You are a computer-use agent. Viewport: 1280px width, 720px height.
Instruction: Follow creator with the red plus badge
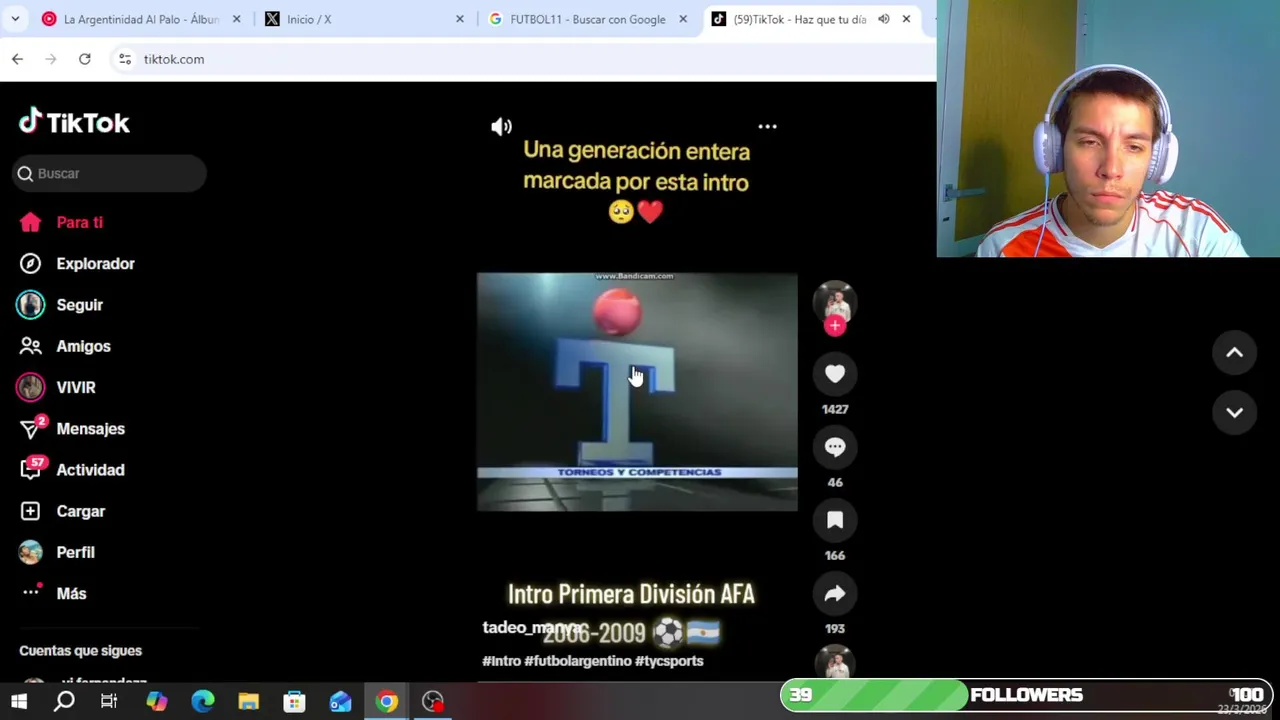835,326
